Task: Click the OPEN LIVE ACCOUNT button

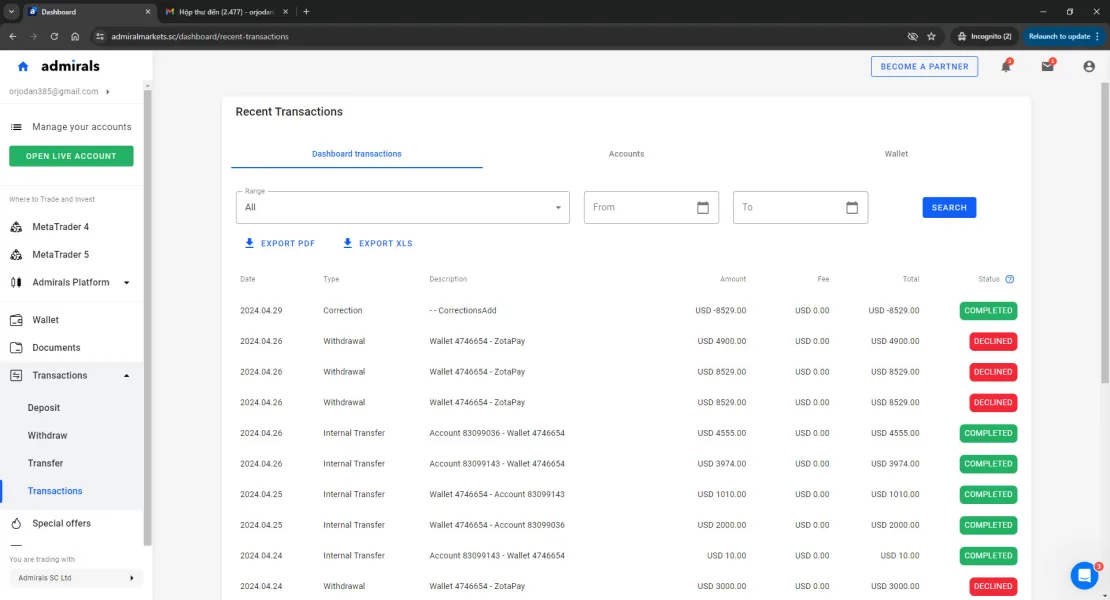Action: tap(71, 156)
